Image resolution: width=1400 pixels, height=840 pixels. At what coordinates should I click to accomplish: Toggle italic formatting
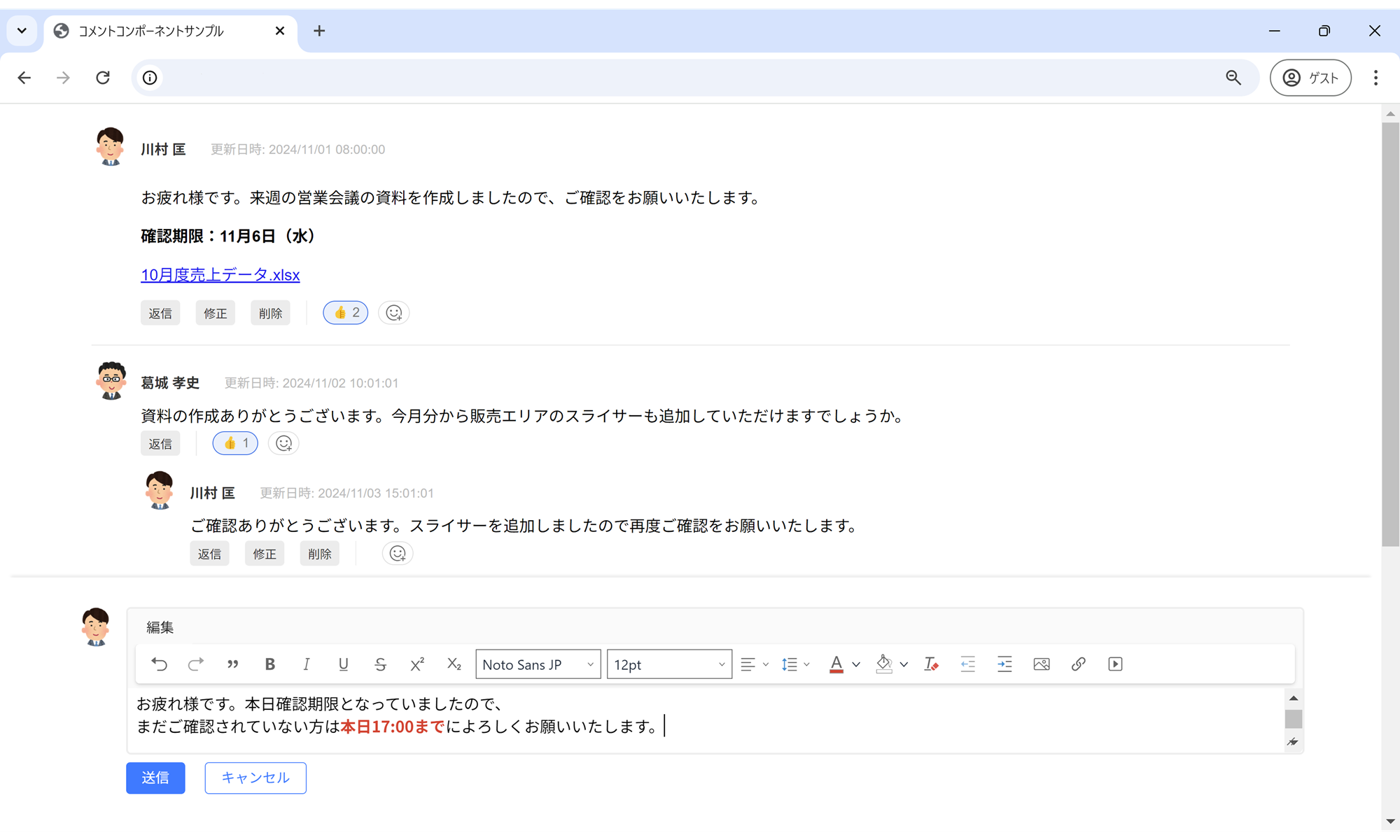pyautogui.click(x=307, y=664)
